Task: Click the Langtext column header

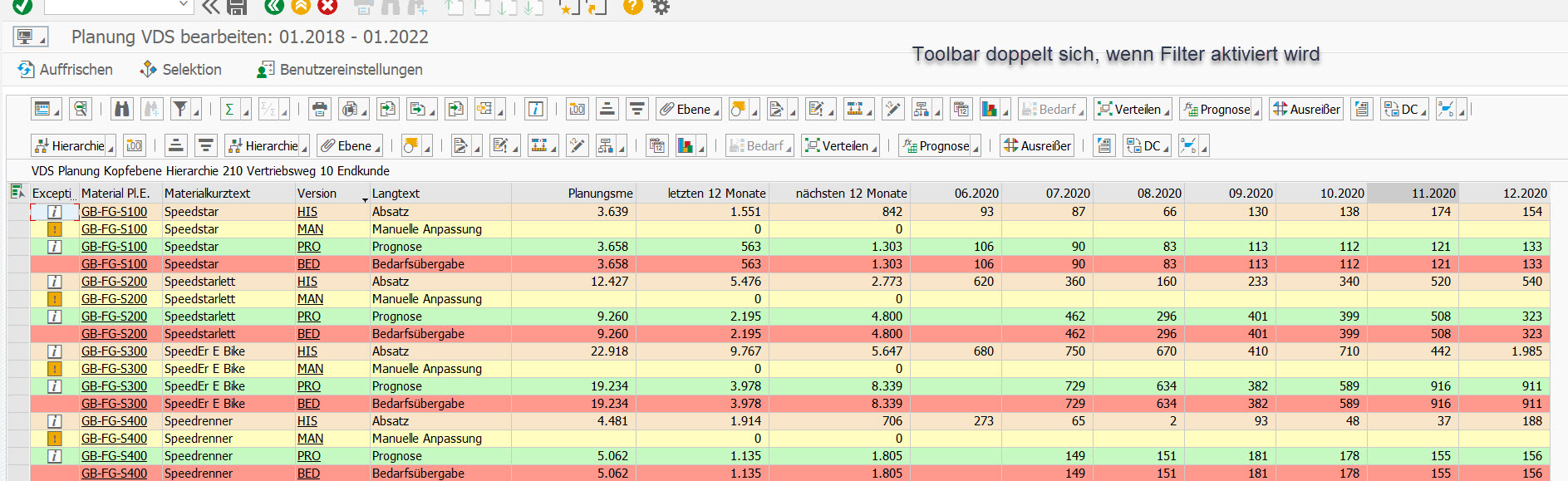Action: pos(396,194)
